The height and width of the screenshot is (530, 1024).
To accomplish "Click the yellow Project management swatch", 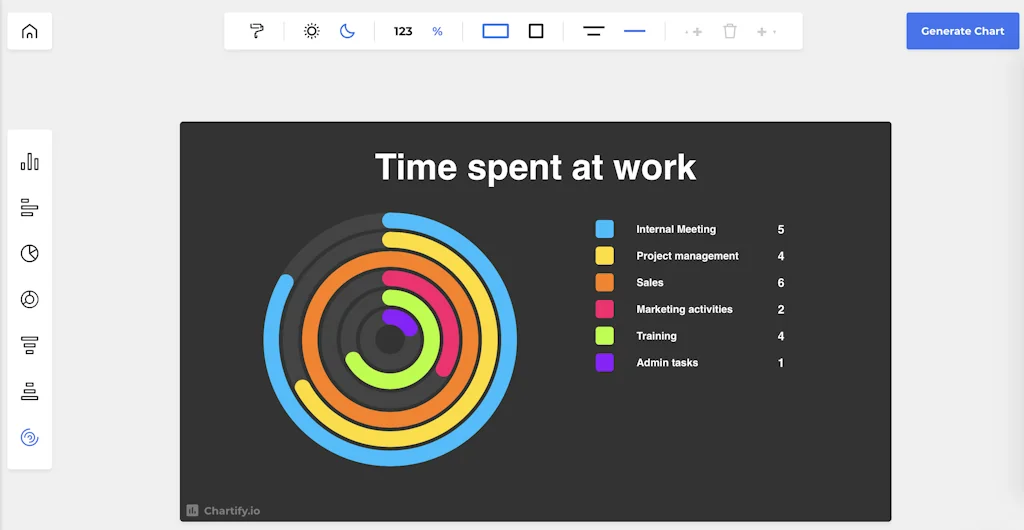I will pyautogui.click(x=605, y=256).
